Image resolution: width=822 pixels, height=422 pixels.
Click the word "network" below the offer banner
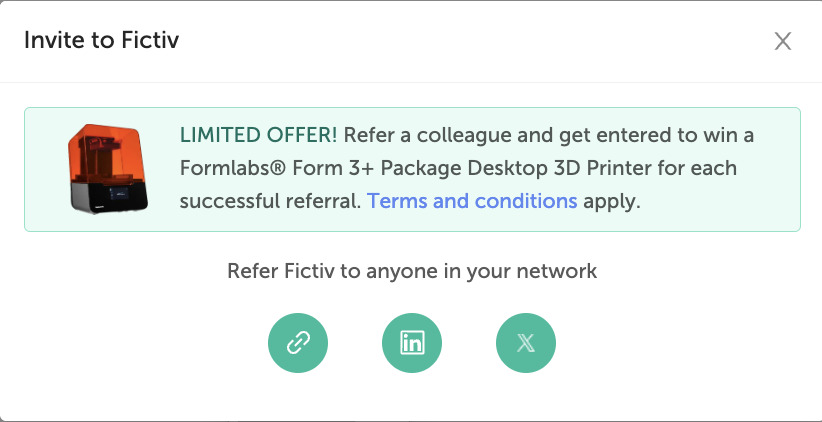[561, 271]
